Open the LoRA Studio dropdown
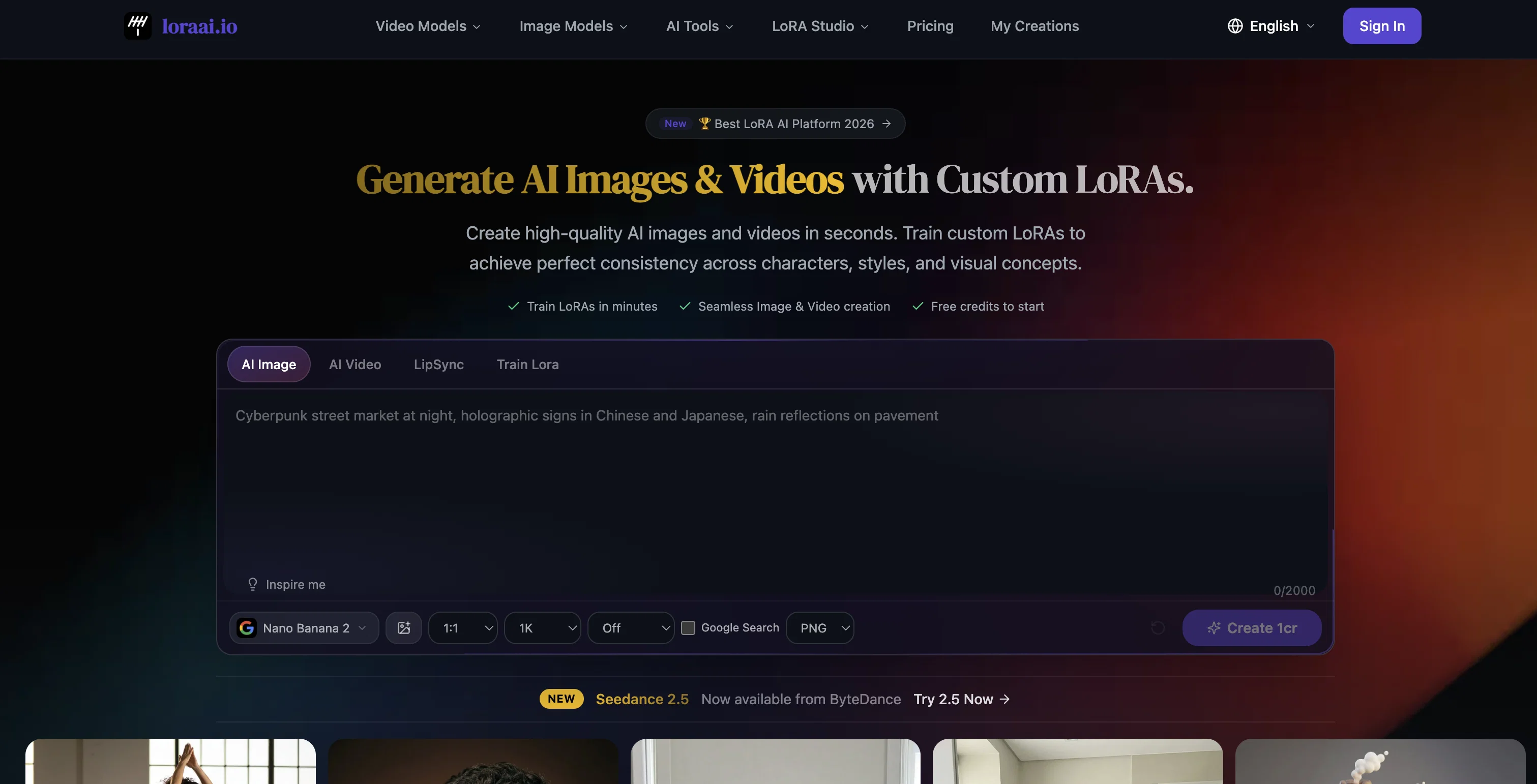 [x=820, y=25]
